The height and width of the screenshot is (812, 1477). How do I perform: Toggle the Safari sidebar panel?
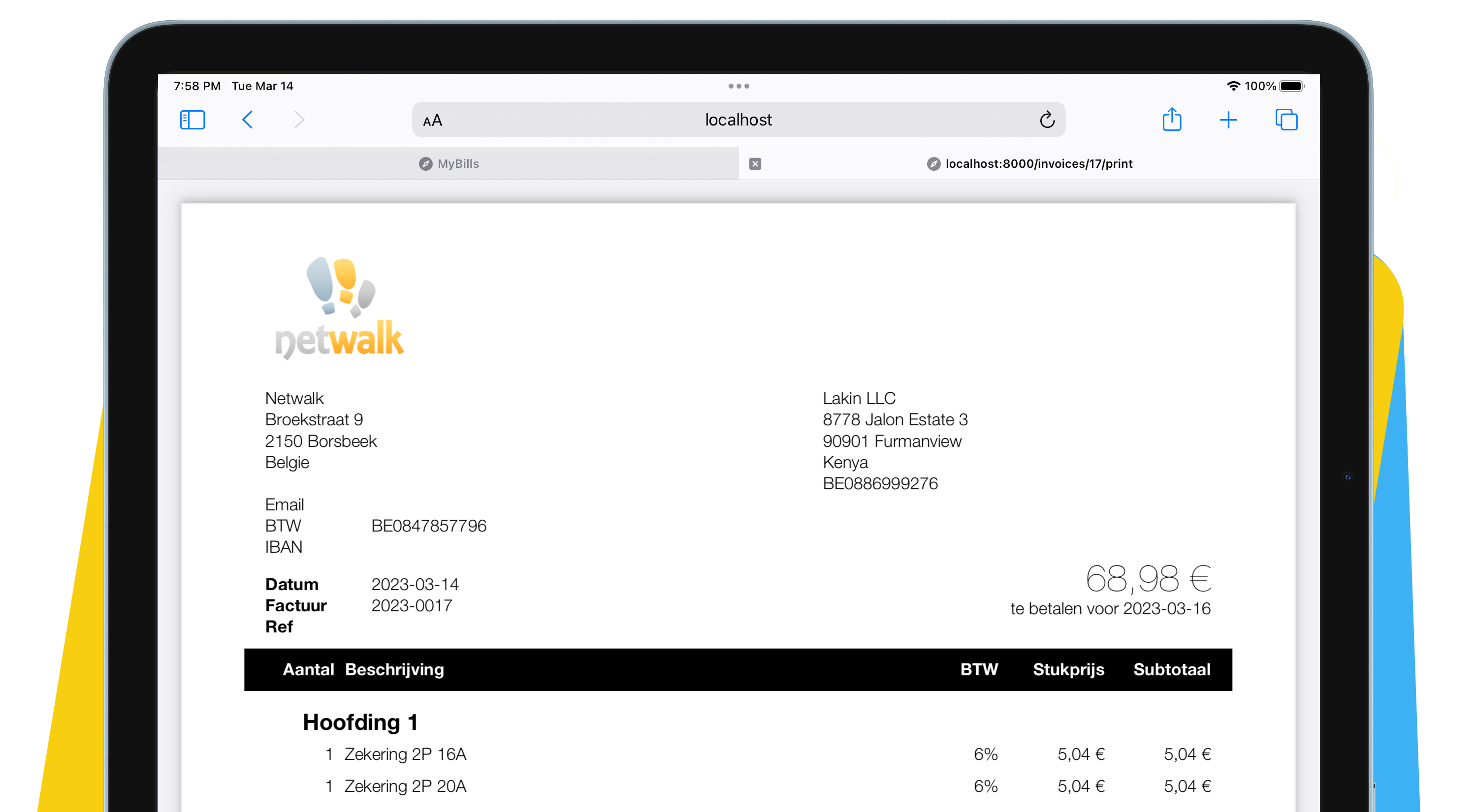click(192, 120)
